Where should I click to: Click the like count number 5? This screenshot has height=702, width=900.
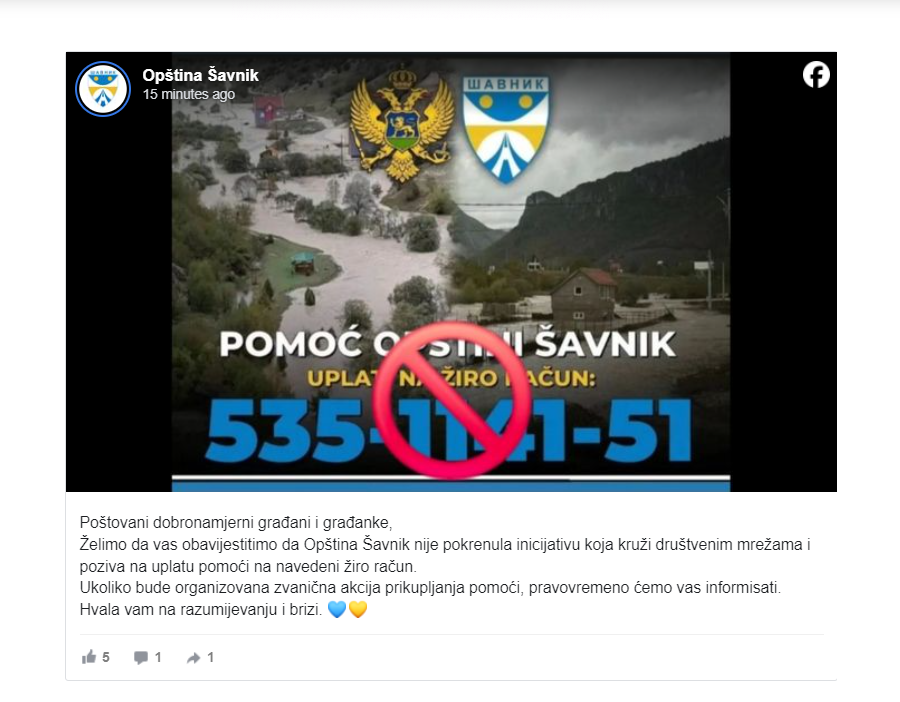coord(106,657)
